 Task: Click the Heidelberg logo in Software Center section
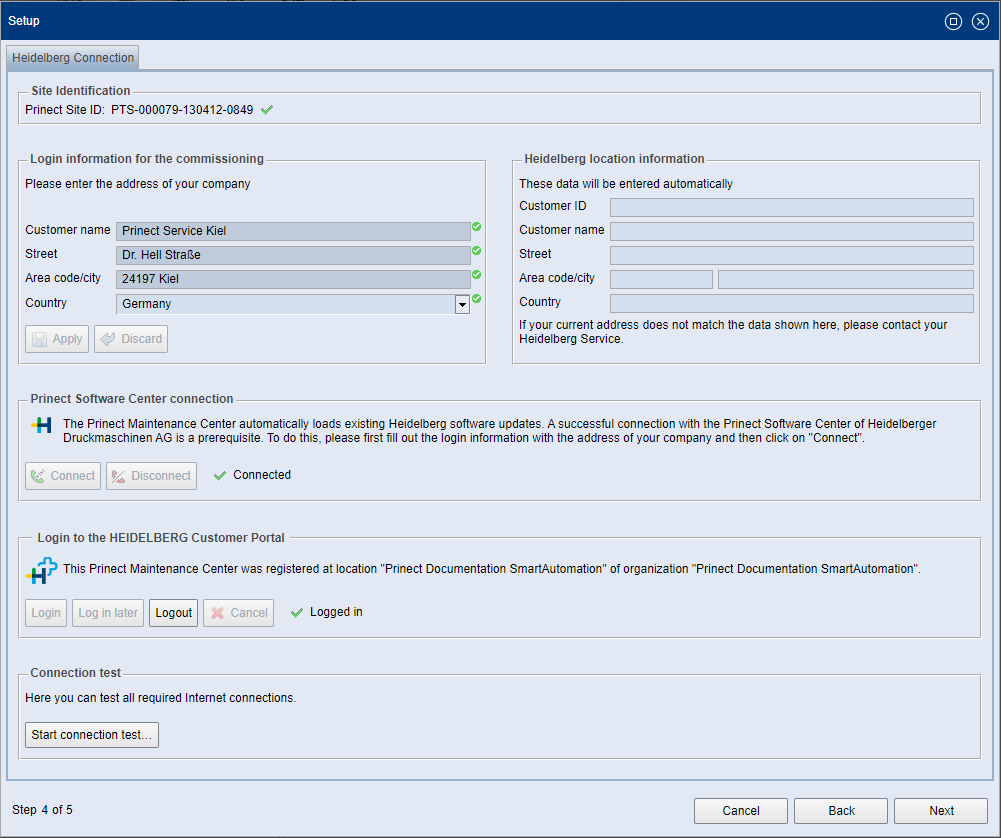click(x=40, y=425)
